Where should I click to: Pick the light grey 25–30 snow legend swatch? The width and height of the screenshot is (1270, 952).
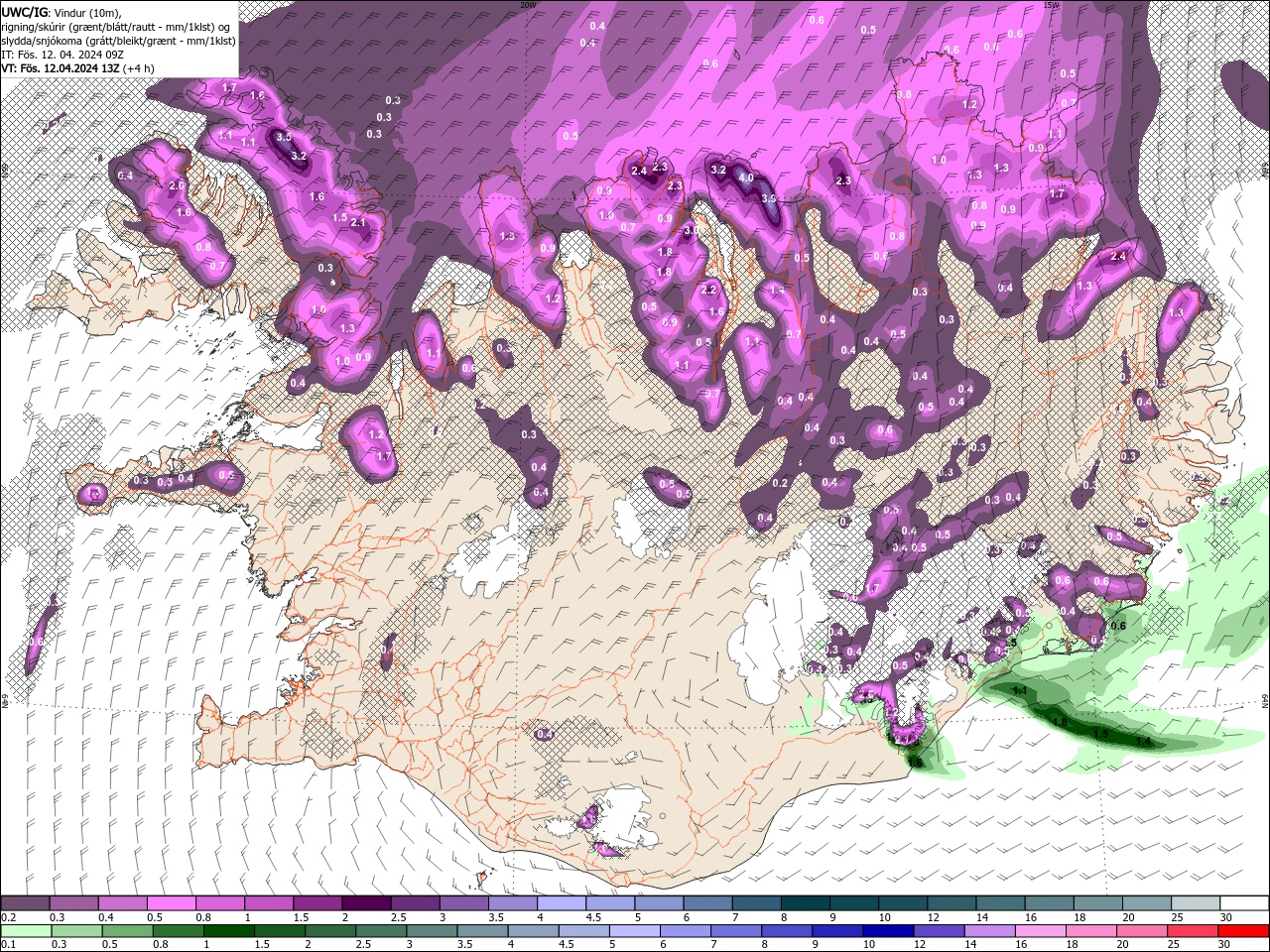click(1195, 903)
